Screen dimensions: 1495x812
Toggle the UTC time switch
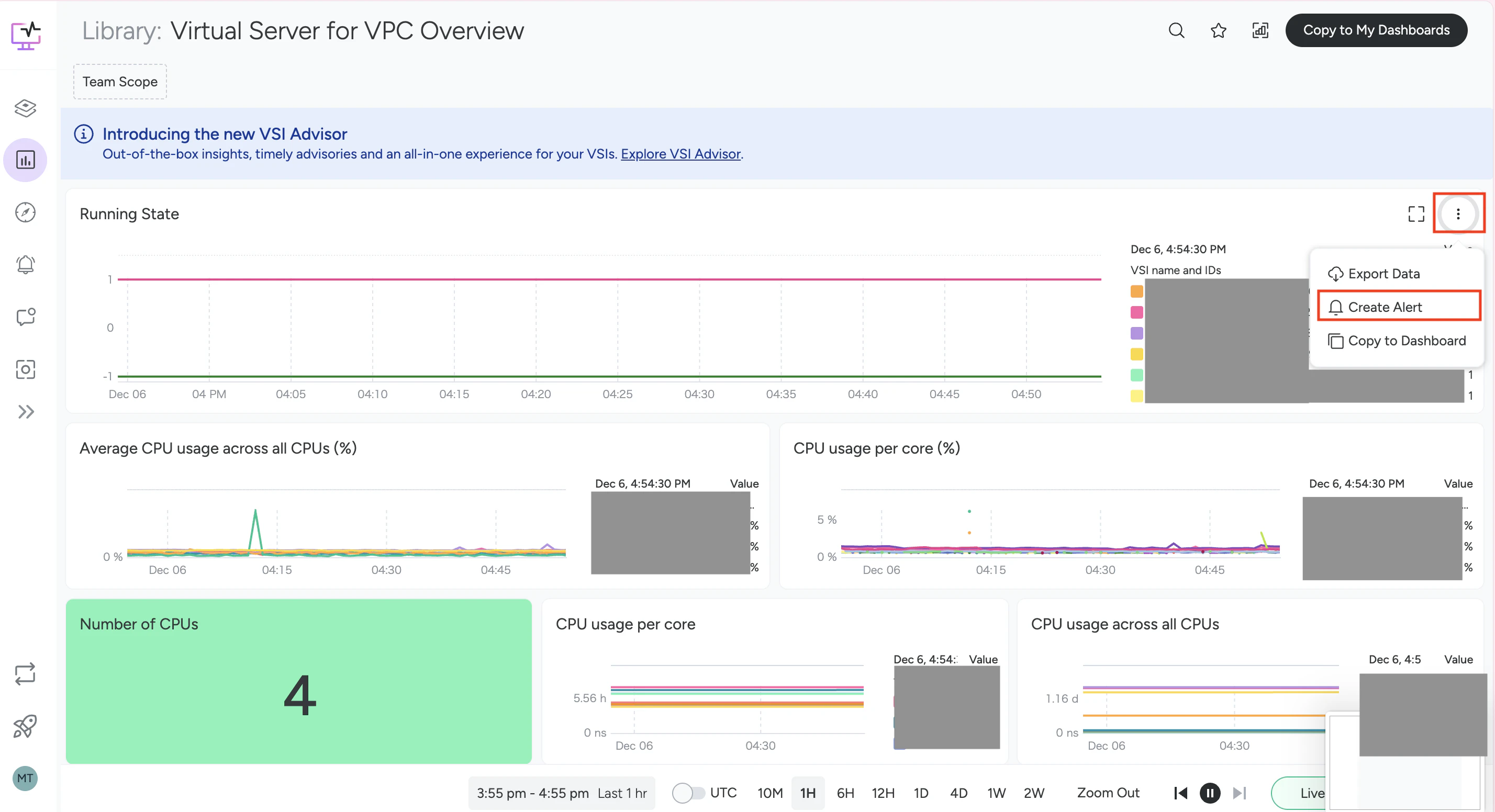pyautogui.click(x=688, y=793)
